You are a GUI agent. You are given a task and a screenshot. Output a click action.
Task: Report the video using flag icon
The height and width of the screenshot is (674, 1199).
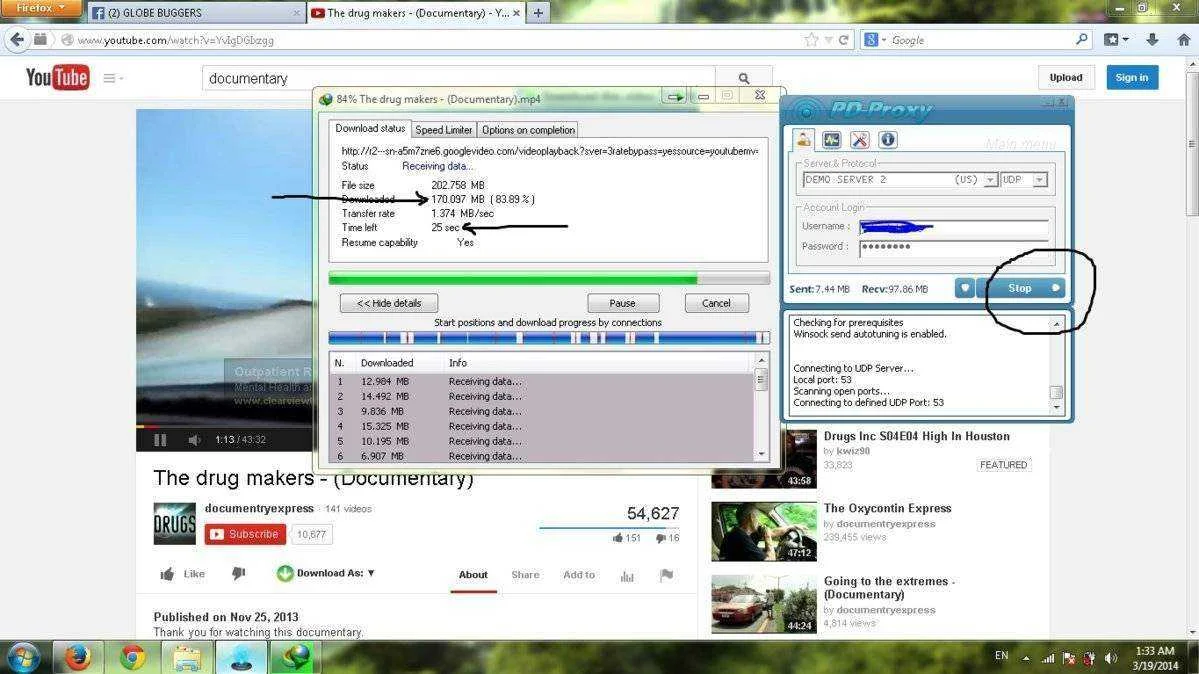[666, 575]
